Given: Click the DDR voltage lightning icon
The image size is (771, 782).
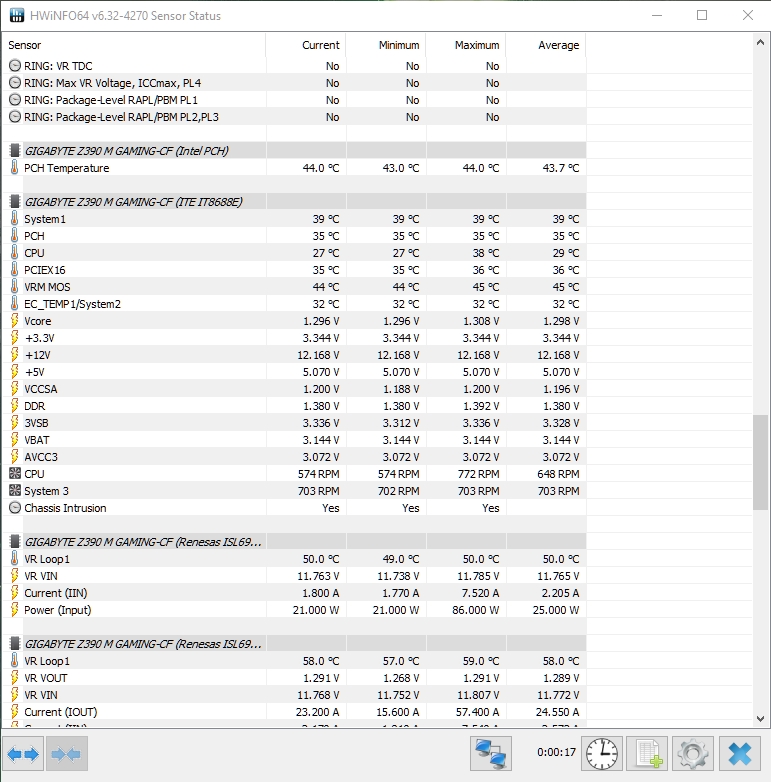Looking at the screenshot, I should point(15,406).
